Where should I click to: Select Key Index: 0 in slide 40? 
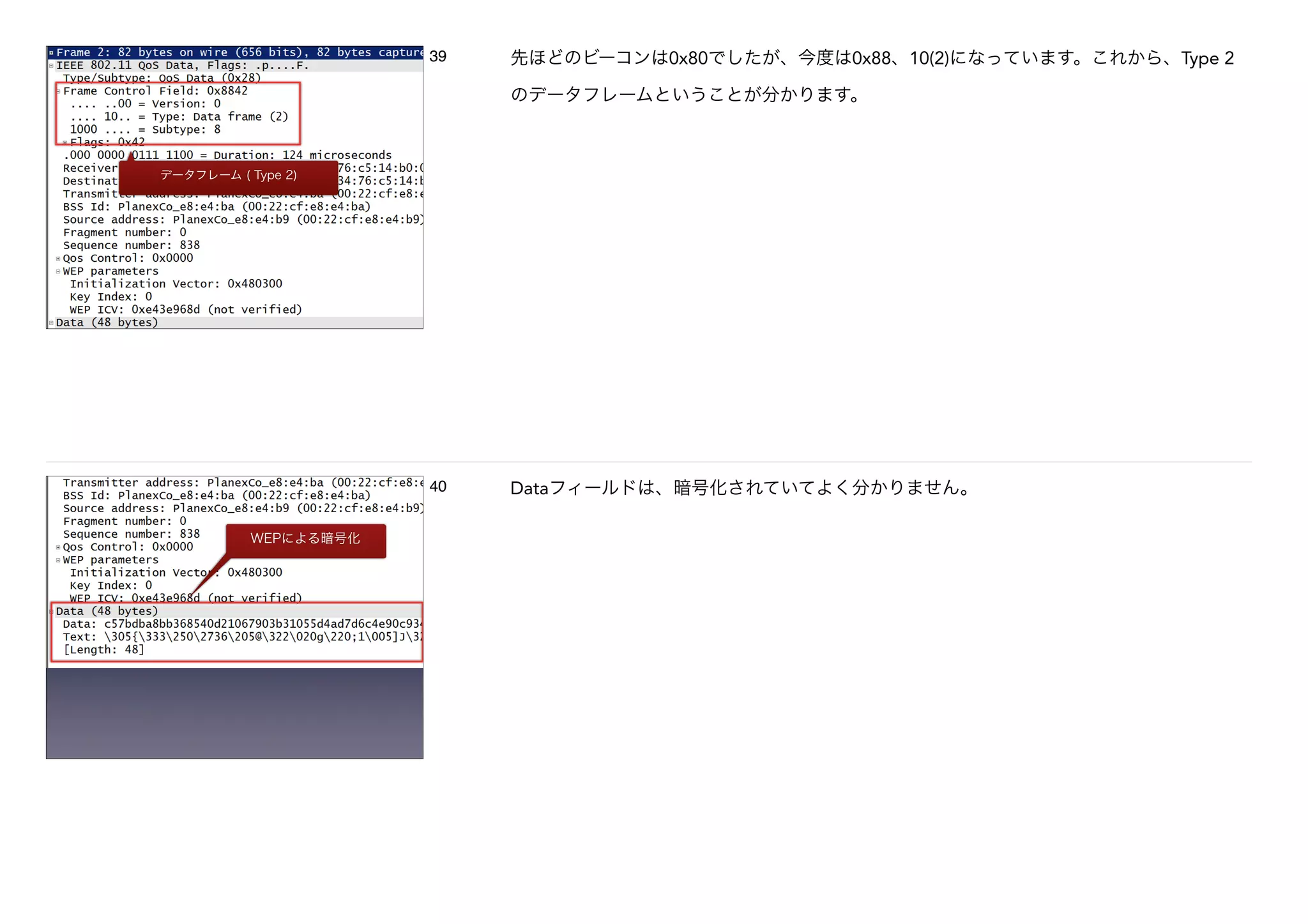pos(111,586)
